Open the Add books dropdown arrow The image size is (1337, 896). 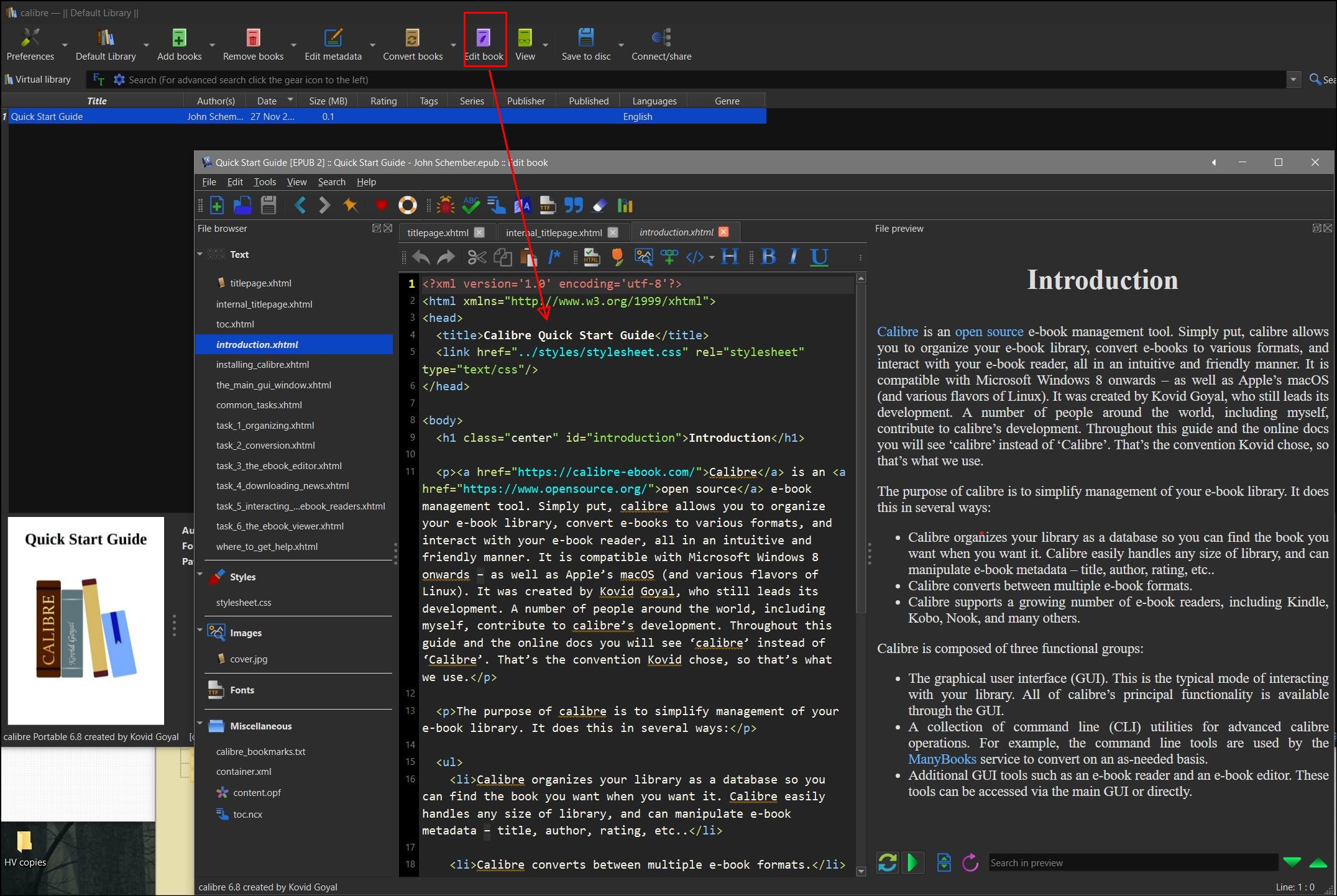tap(212, 45)
